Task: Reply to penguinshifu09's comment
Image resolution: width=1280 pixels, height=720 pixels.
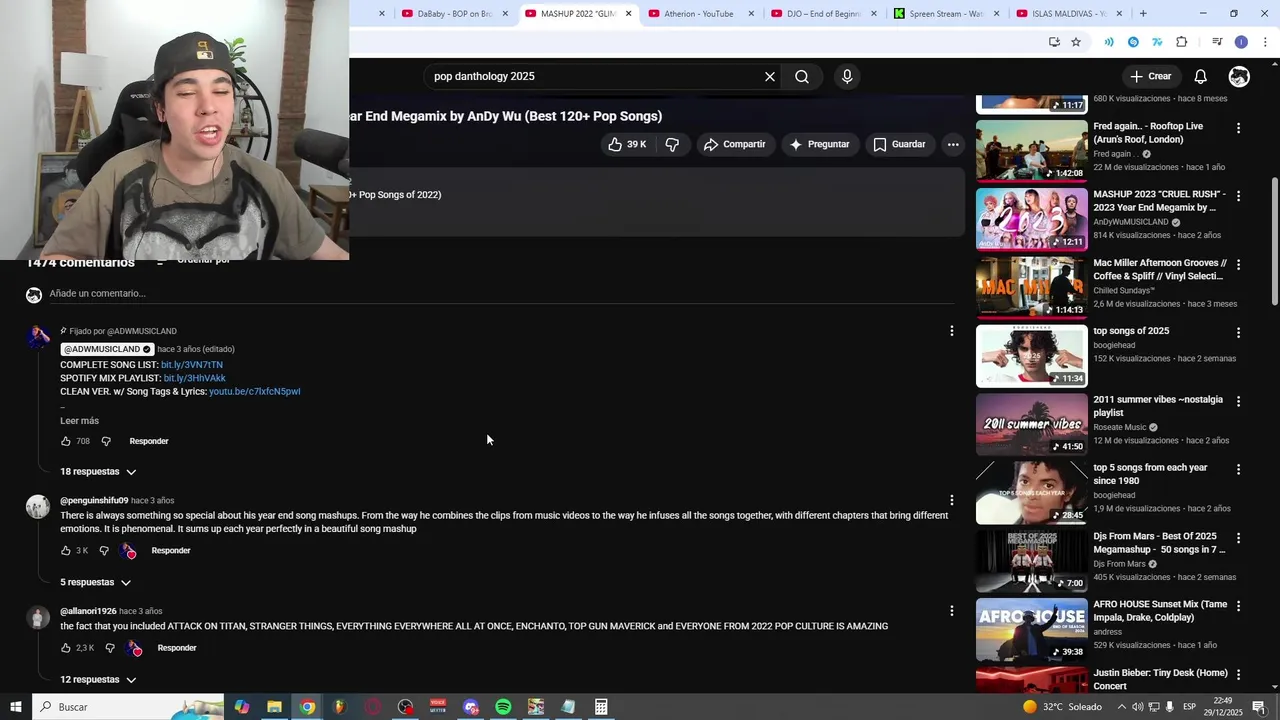Action: (171, 551)
